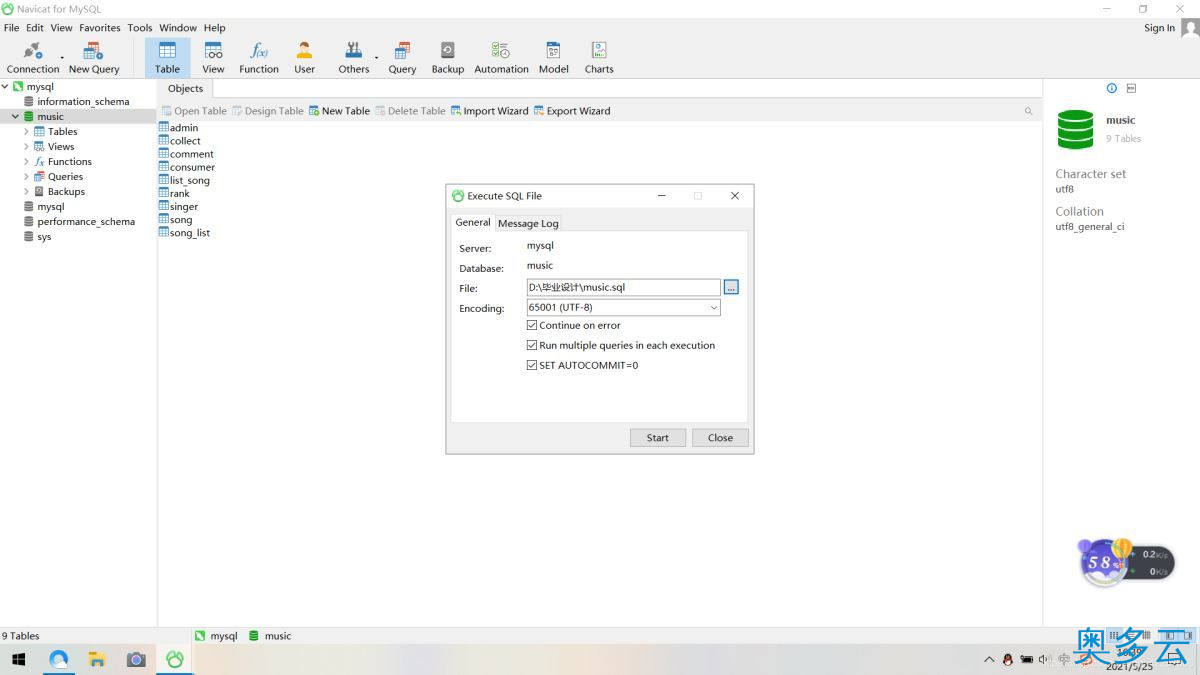The width and height of the screenshot is (1200, 675).
Task: Open the Backup toolbar icon
Action: (x=447, y=58)
